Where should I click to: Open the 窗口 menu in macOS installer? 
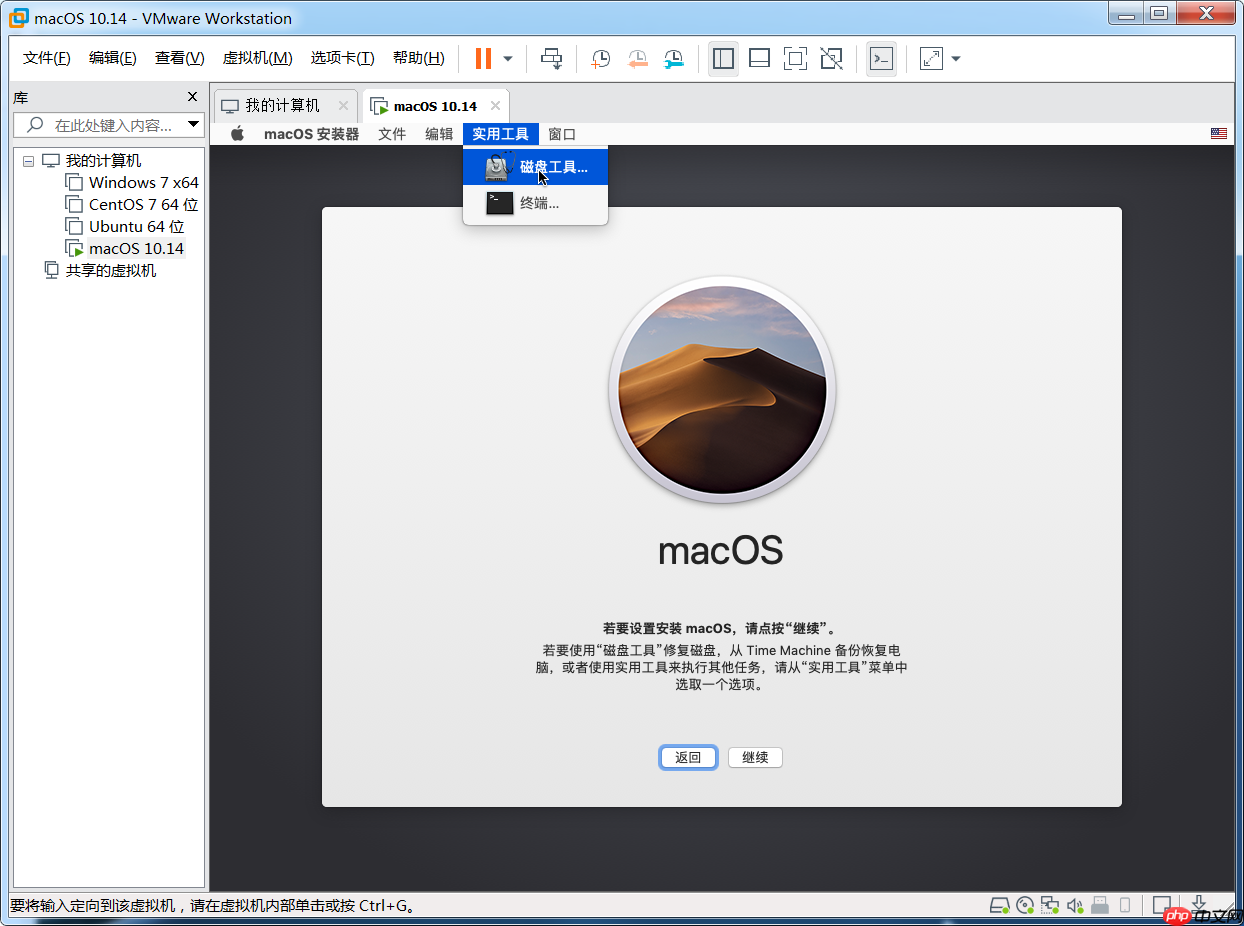pos(561,133)
